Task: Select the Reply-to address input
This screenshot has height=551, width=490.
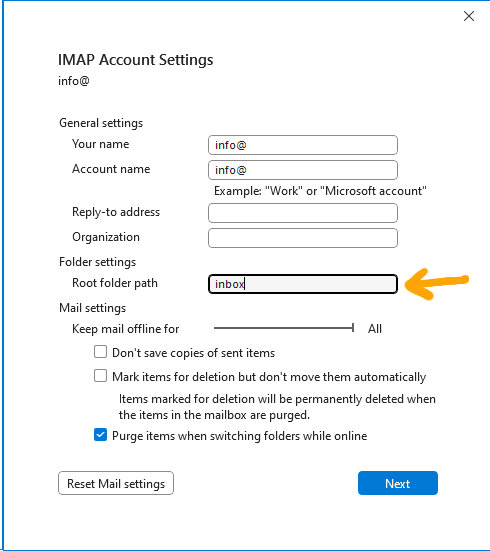Action: point(303,213)
